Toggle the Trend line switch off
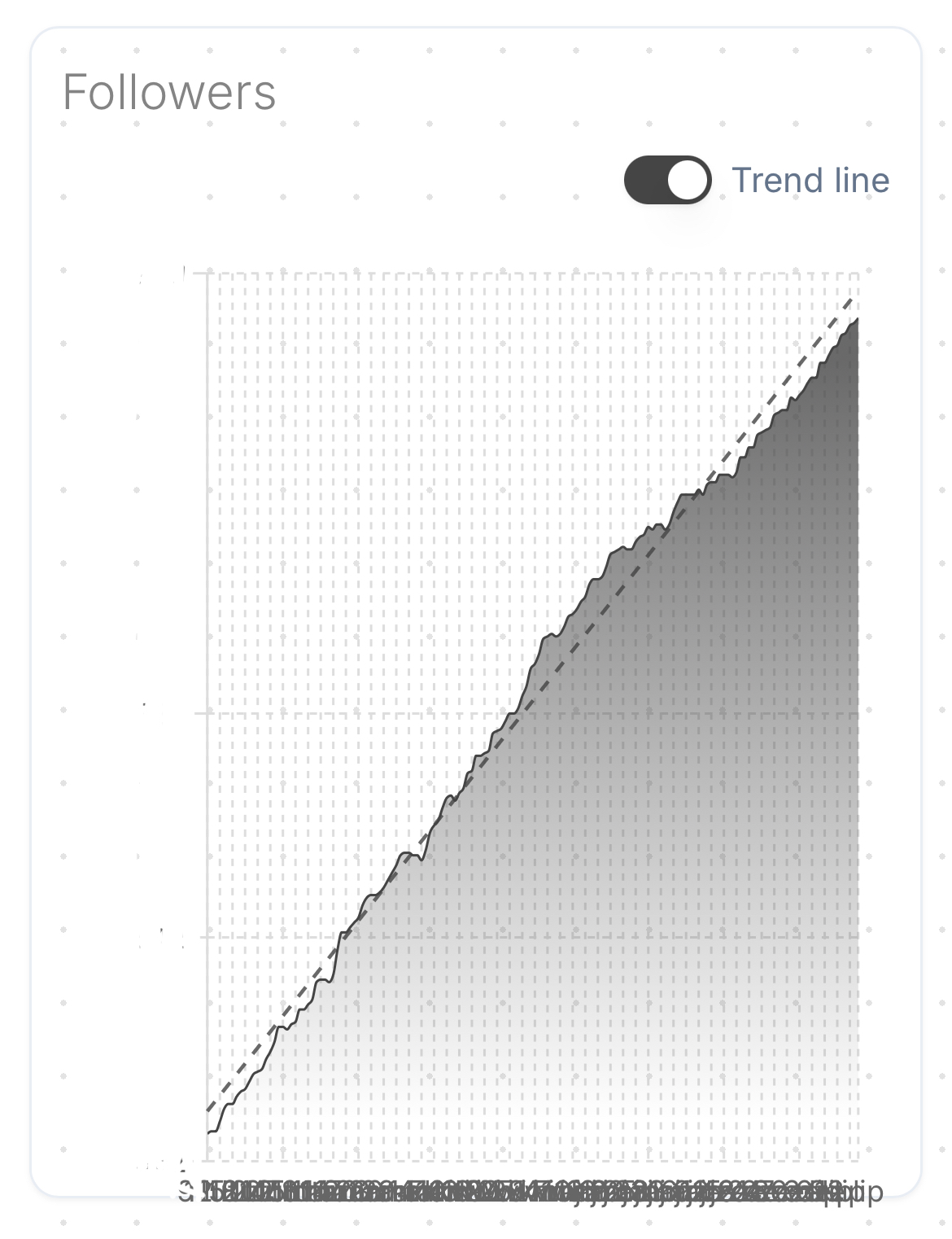Screen dimensions: 952x1239 [667, 180]
